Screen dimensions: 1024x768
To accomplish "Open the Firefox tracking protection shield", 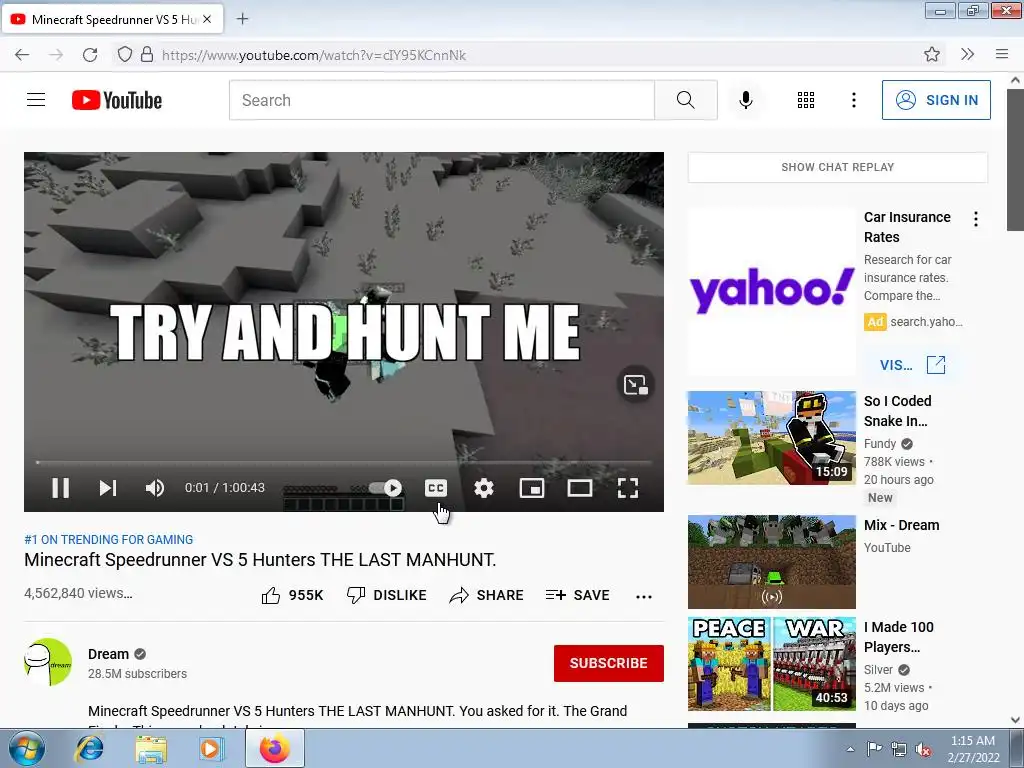I will click(124, 54).
